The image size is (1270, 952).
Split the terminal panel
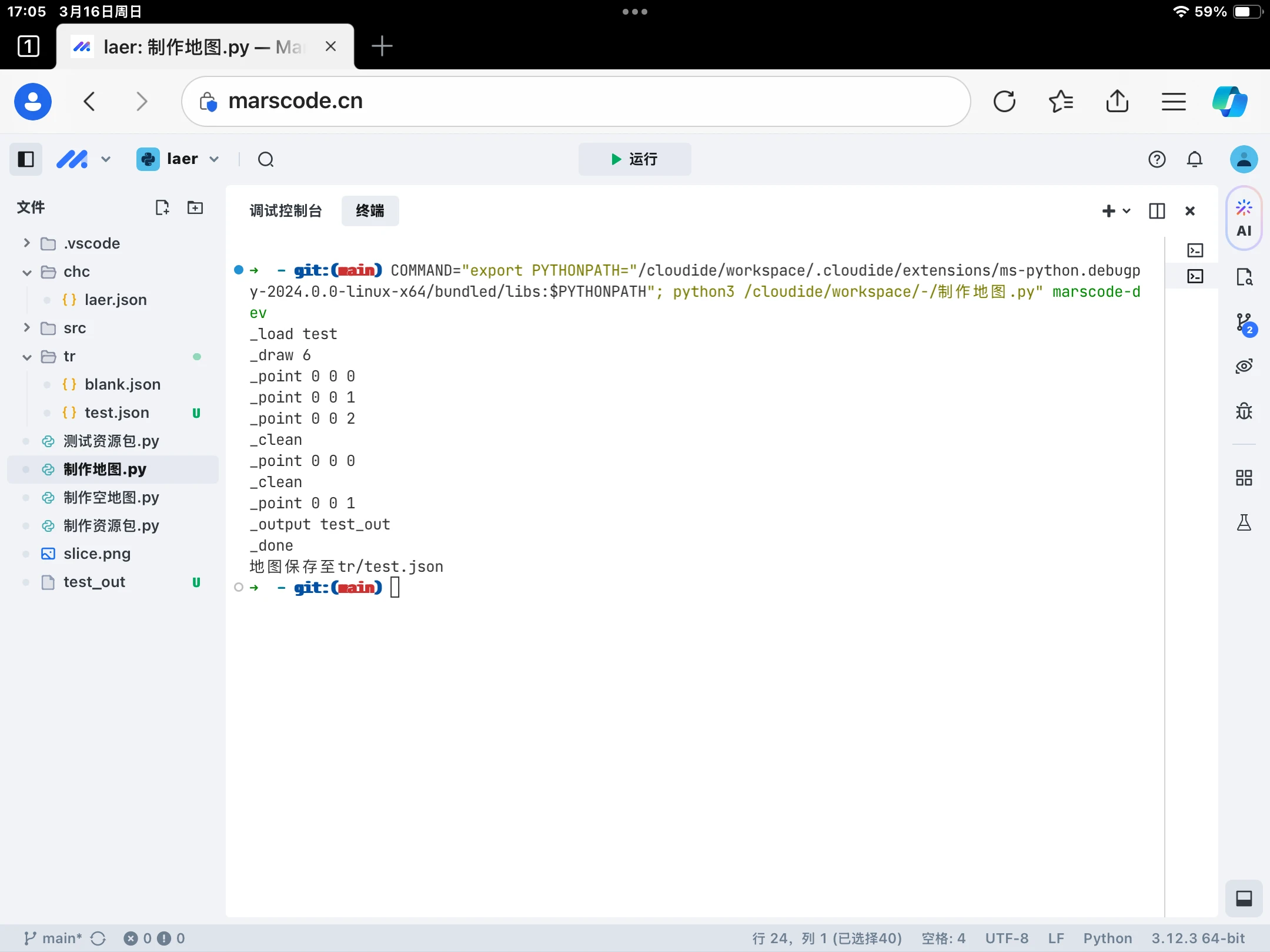pyautogui.click(x=1157, y=211)
